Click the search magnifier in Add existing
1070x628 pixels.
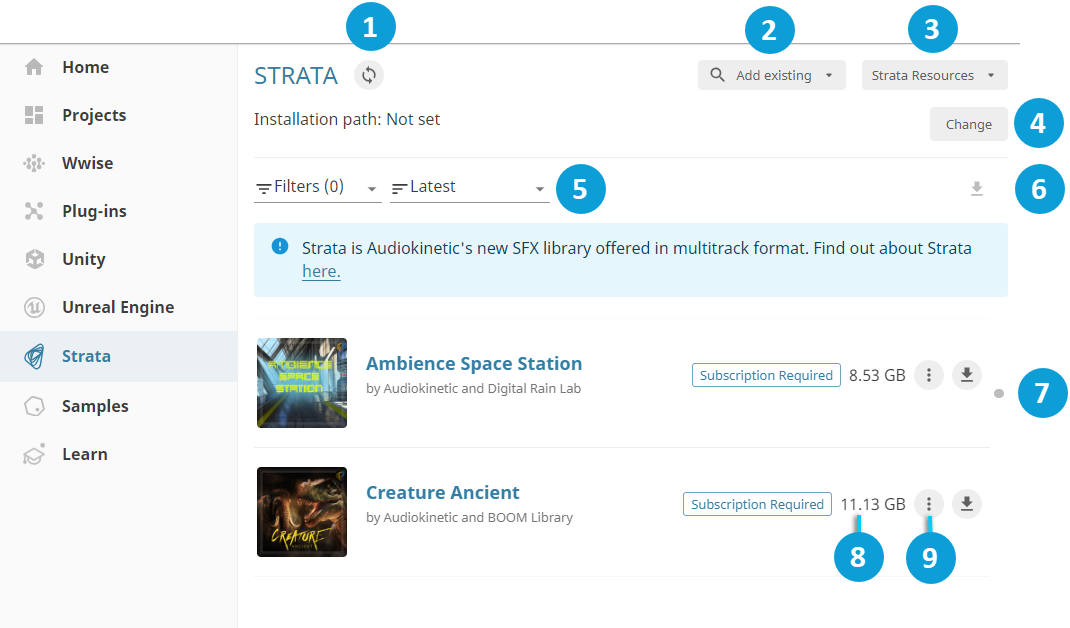pos(717,75)
